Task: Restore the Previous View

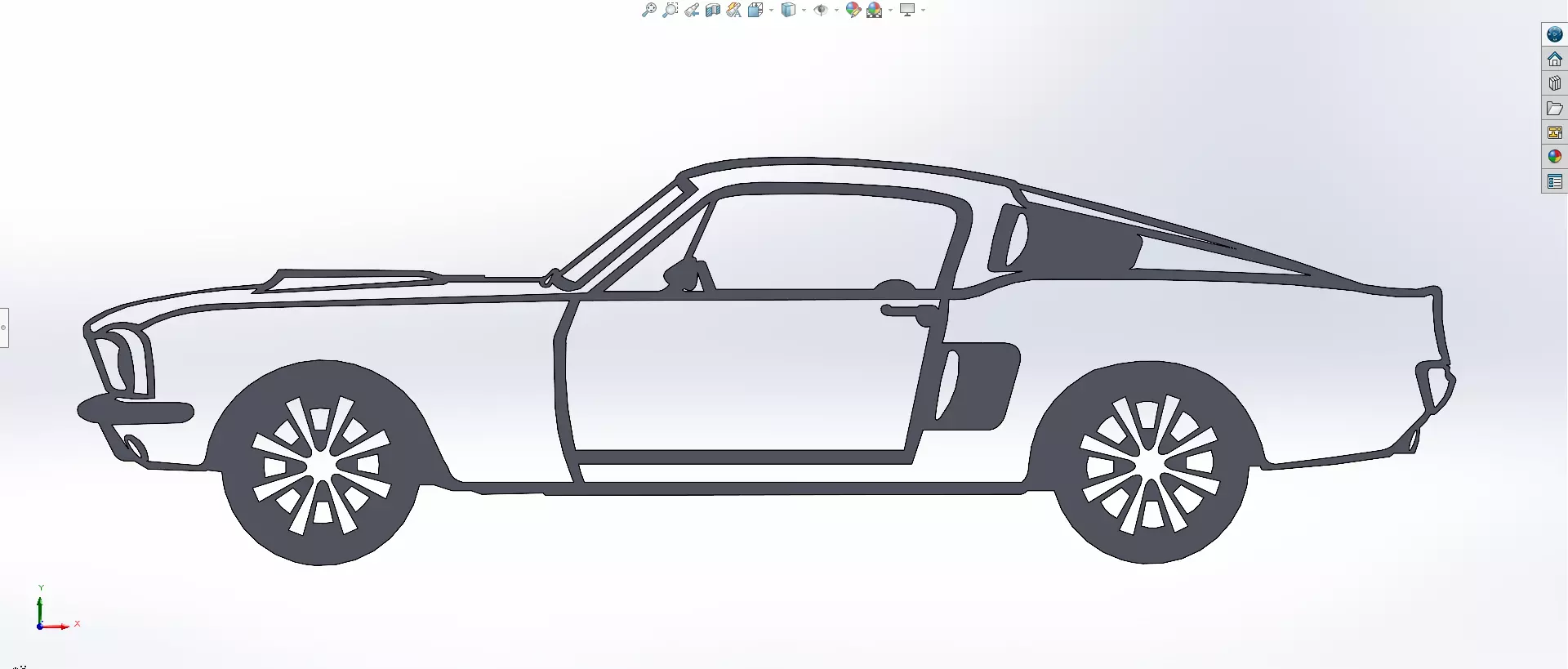Action: click(692, 10)
